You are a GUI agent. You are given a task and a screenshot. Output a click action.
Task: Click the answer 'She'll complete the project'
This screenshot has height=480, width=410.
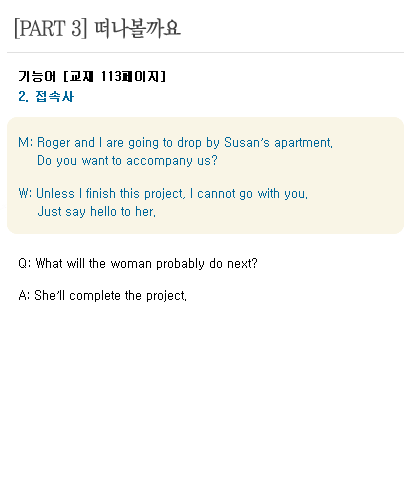pos(111,296)
